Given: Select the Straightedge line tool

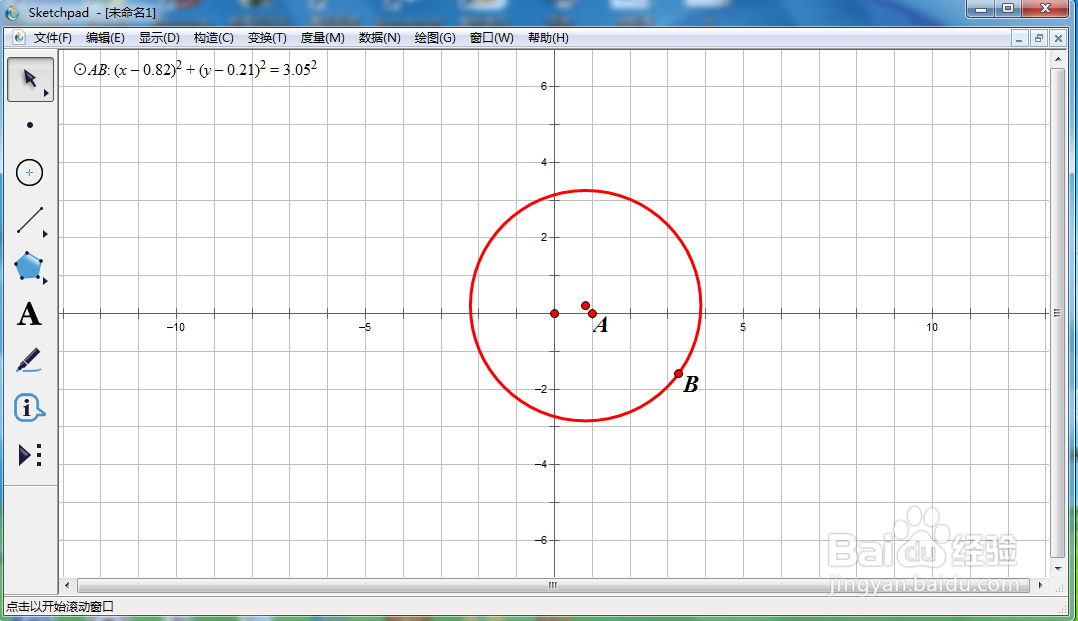Looking at the screenshot, I should point(30,220).
